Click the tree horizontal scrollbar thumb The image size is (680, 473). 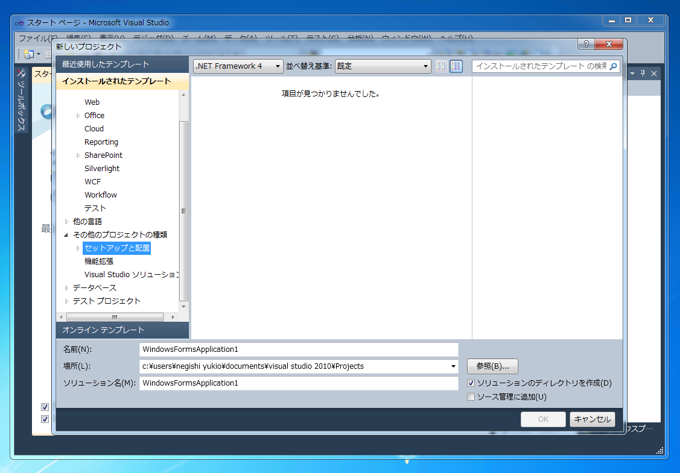[x=115, y=317]
